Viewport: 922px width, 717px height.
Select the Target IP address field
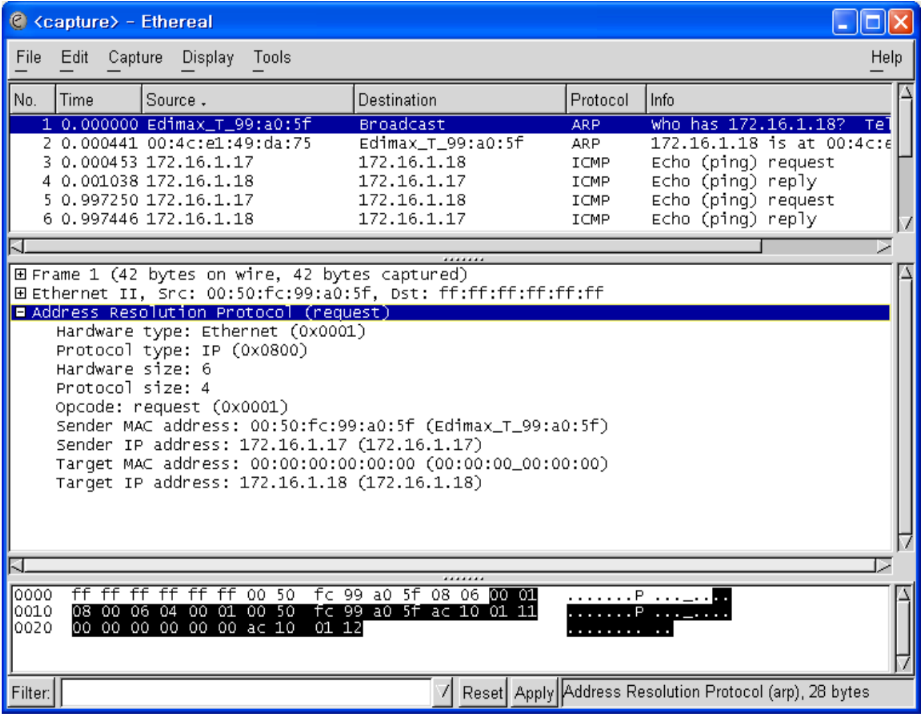269,483
